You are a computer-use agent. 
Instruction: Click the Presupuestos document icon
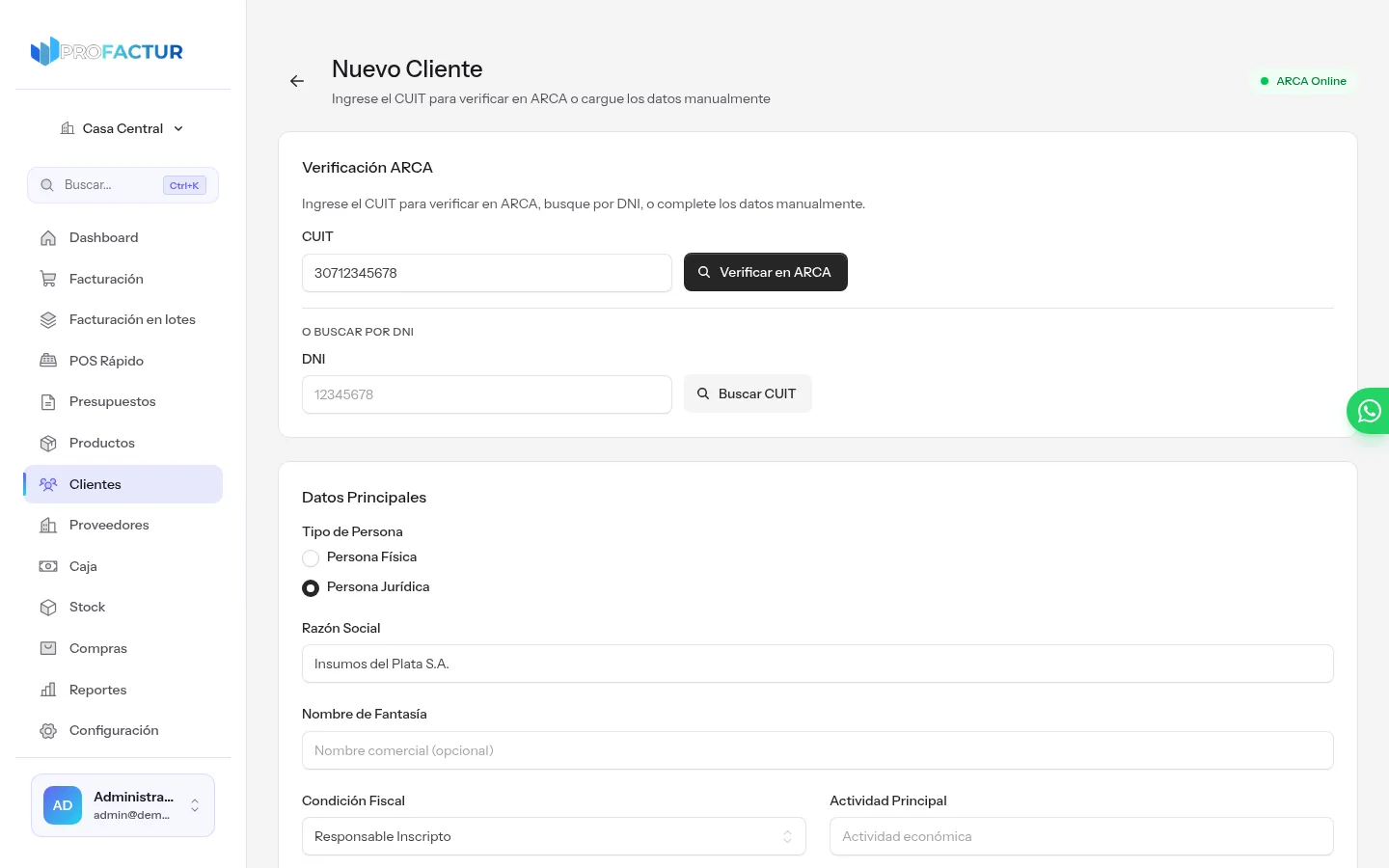click(x=48, y=402)
